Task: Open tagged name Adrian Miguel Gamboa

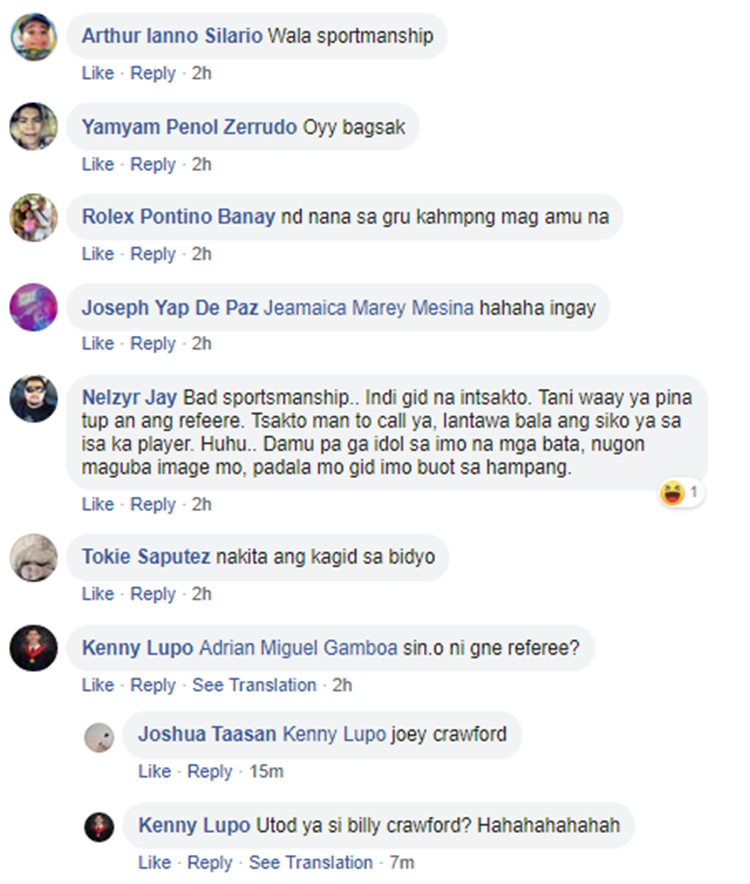Action: click(x=298, y=648)
